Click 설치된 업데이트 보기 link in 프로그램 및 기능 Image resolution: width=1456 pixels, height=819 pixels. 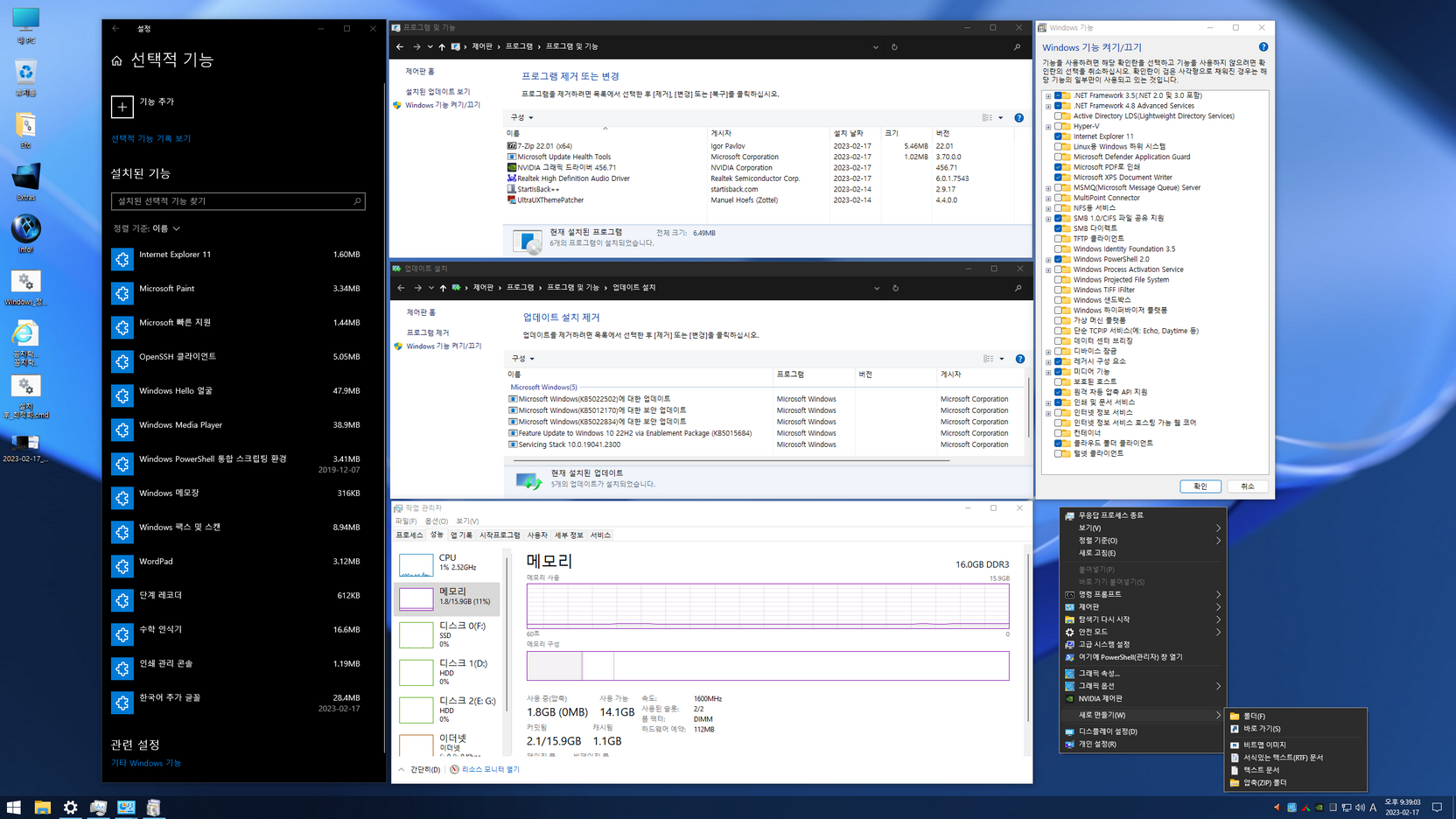tap(437, 92)
